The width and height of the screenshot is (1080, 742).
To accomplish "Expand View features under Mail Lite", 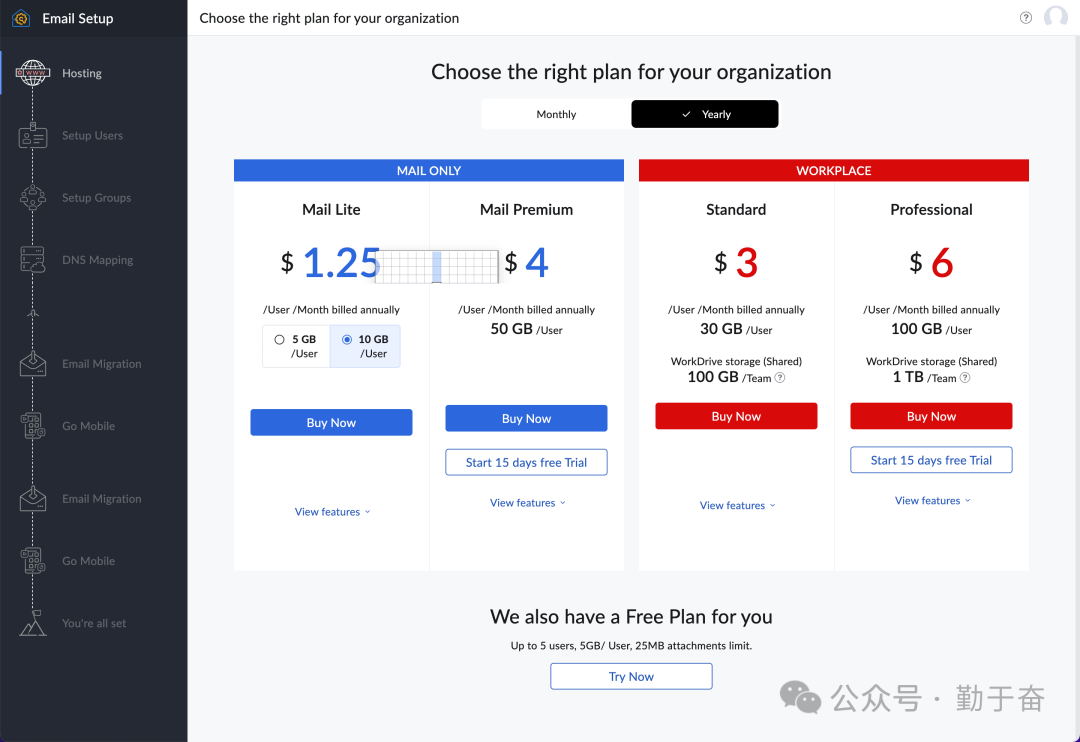I will coord(332,512).
